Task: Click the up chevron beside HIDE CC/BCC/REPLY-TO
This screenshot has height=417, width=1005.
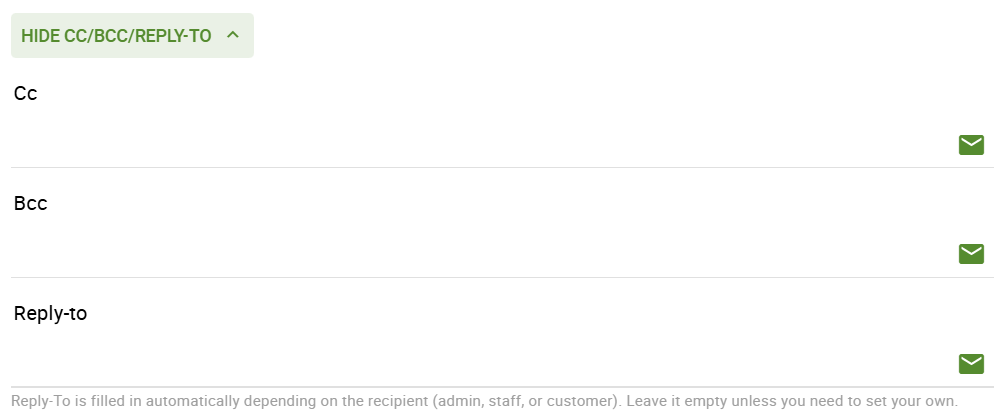Action: coord(233,35)
